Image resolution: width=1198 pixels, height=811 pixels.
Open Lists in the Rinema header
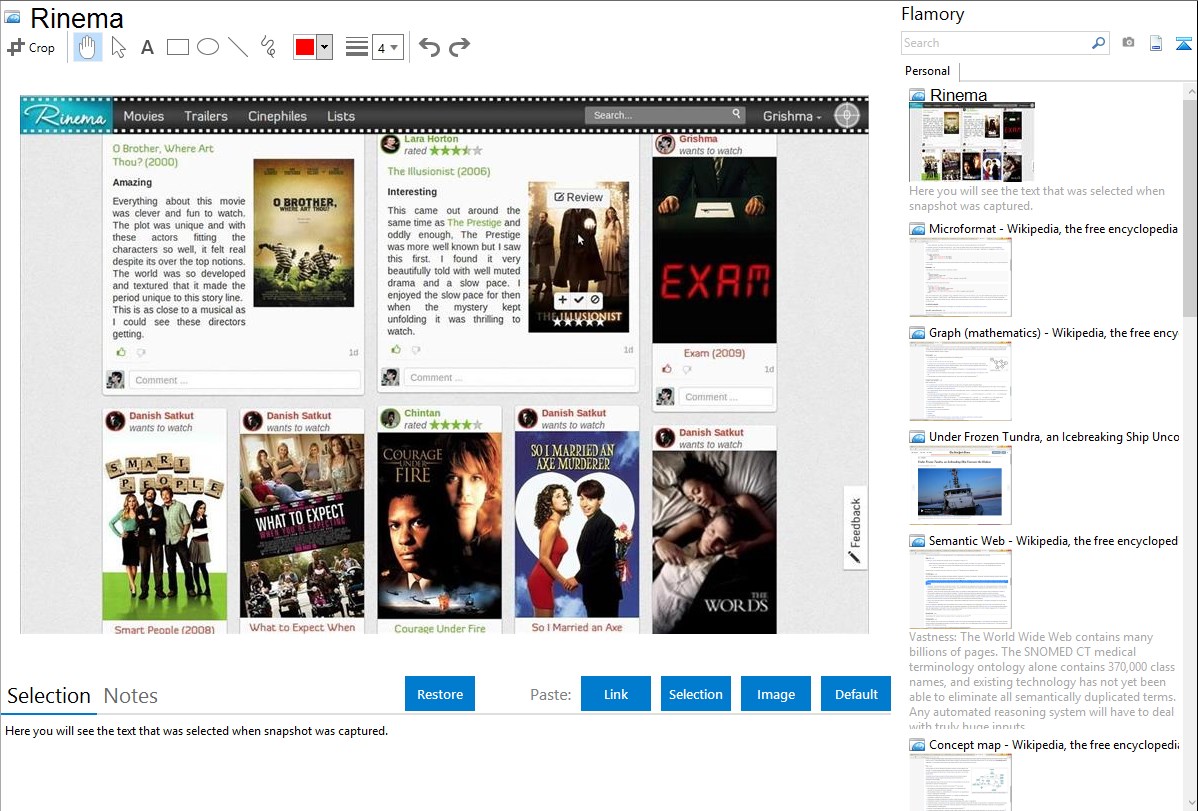(341, 116)
